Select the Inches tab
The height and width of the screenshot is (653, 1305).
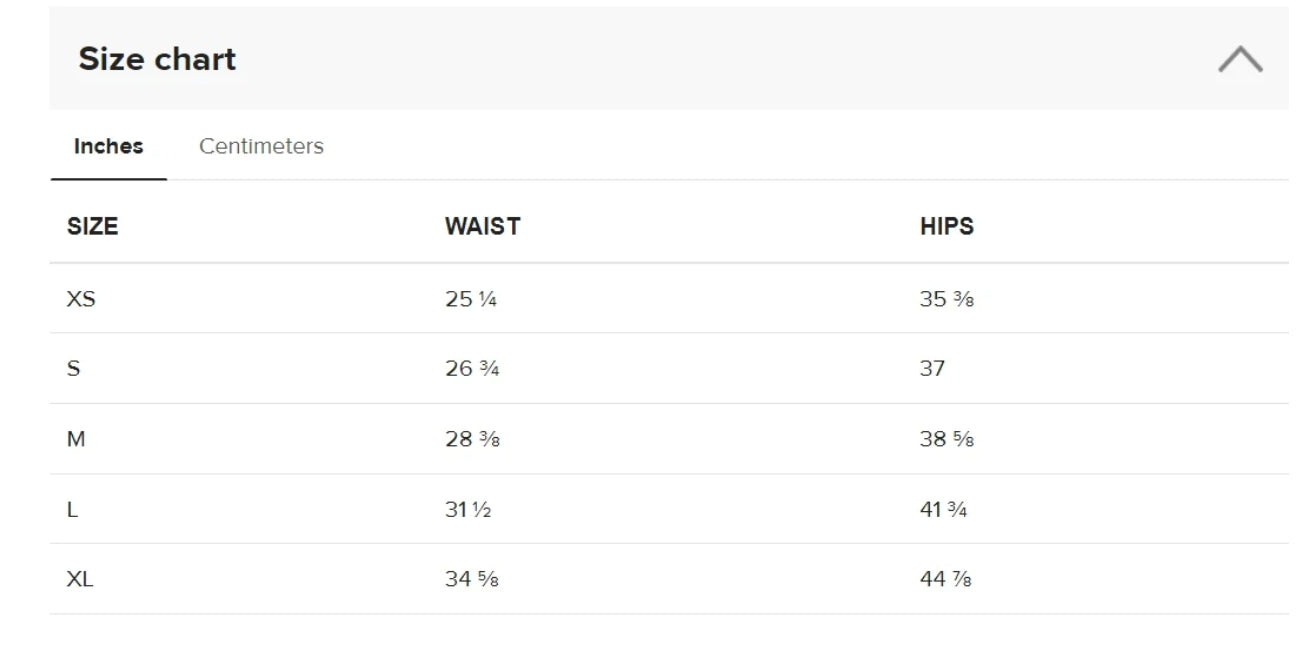108,146
